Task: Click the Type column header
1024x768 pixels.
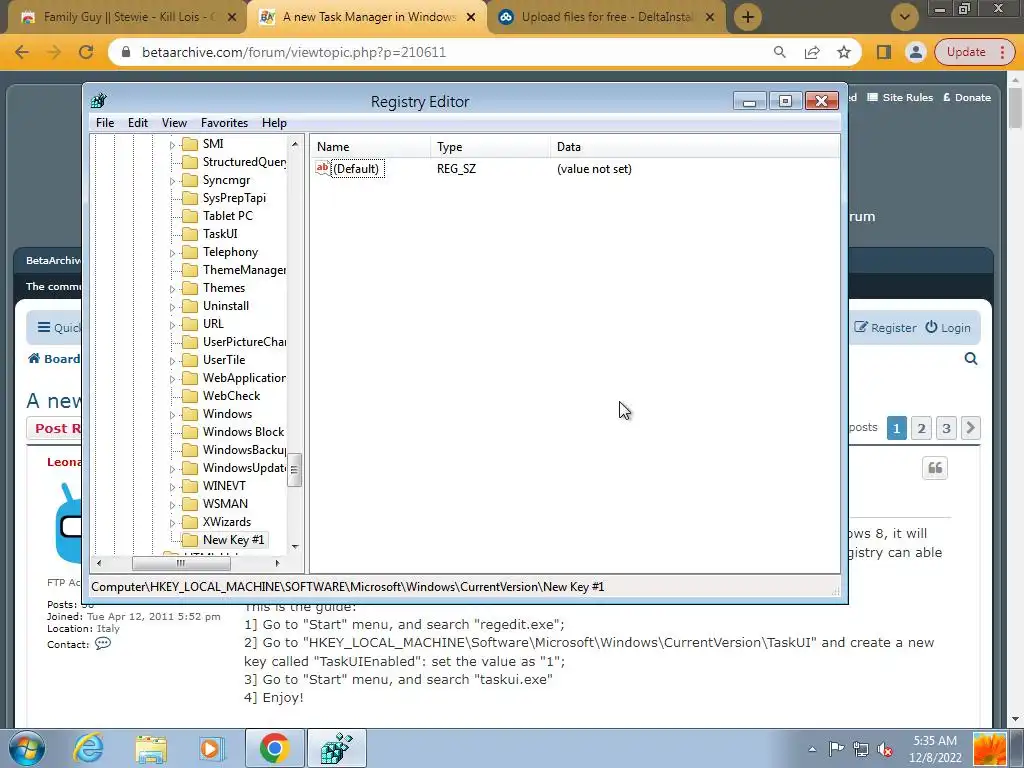Action: point(490,147)
